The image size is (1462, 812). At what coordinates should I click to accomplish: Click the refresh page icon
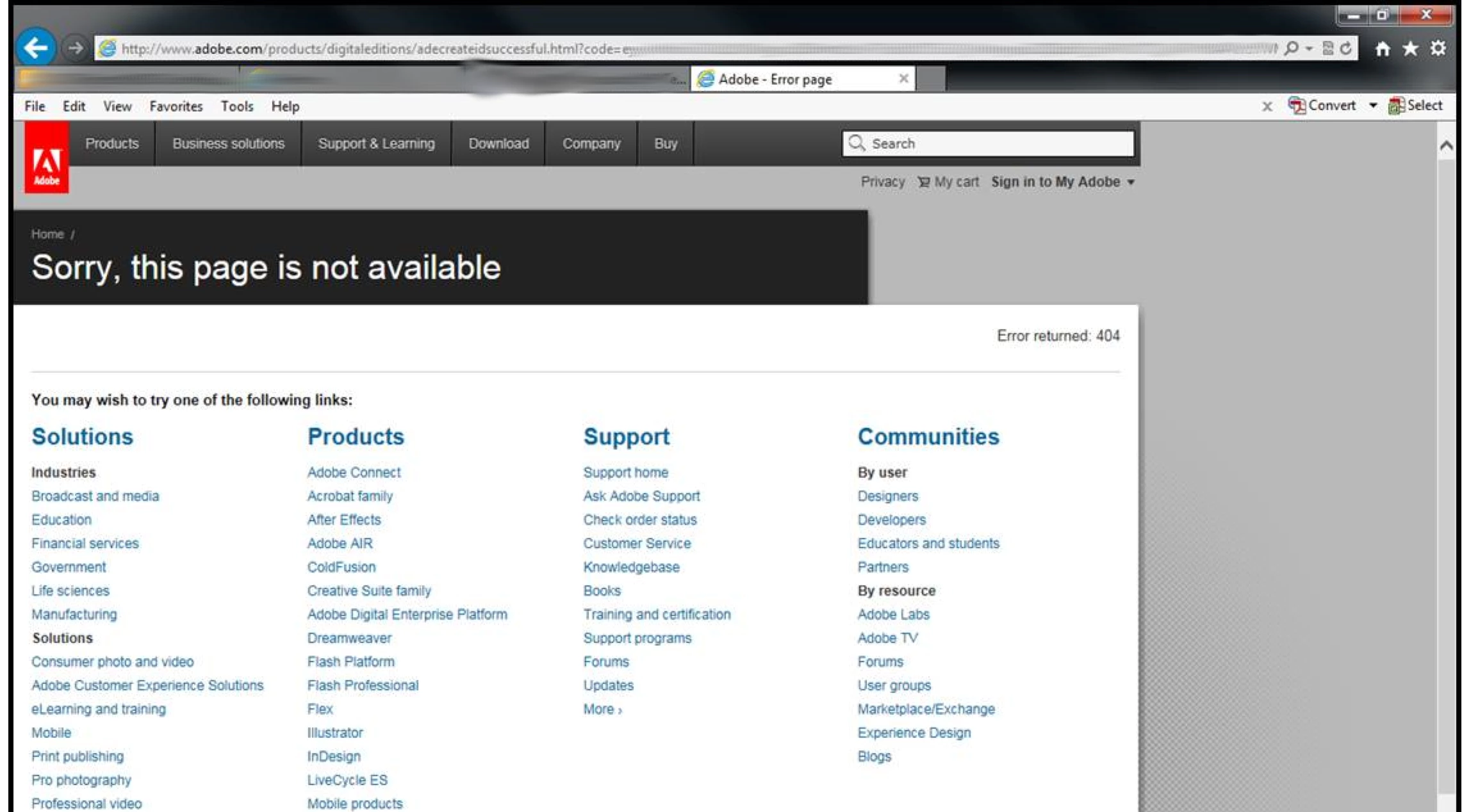pyautogui.click(x=1346, y=49)
